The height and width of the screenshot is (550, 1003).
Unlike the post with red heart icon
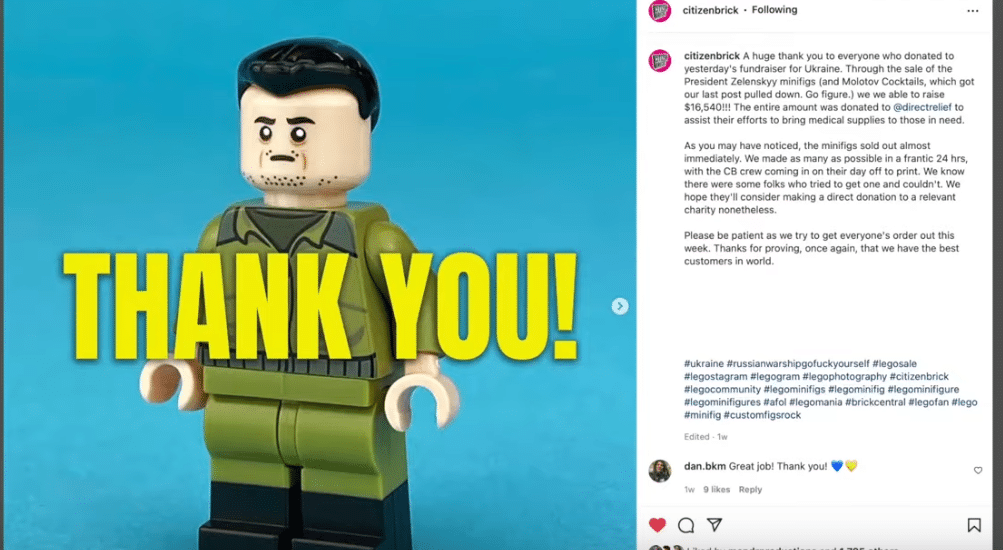(x=657, y=525)
